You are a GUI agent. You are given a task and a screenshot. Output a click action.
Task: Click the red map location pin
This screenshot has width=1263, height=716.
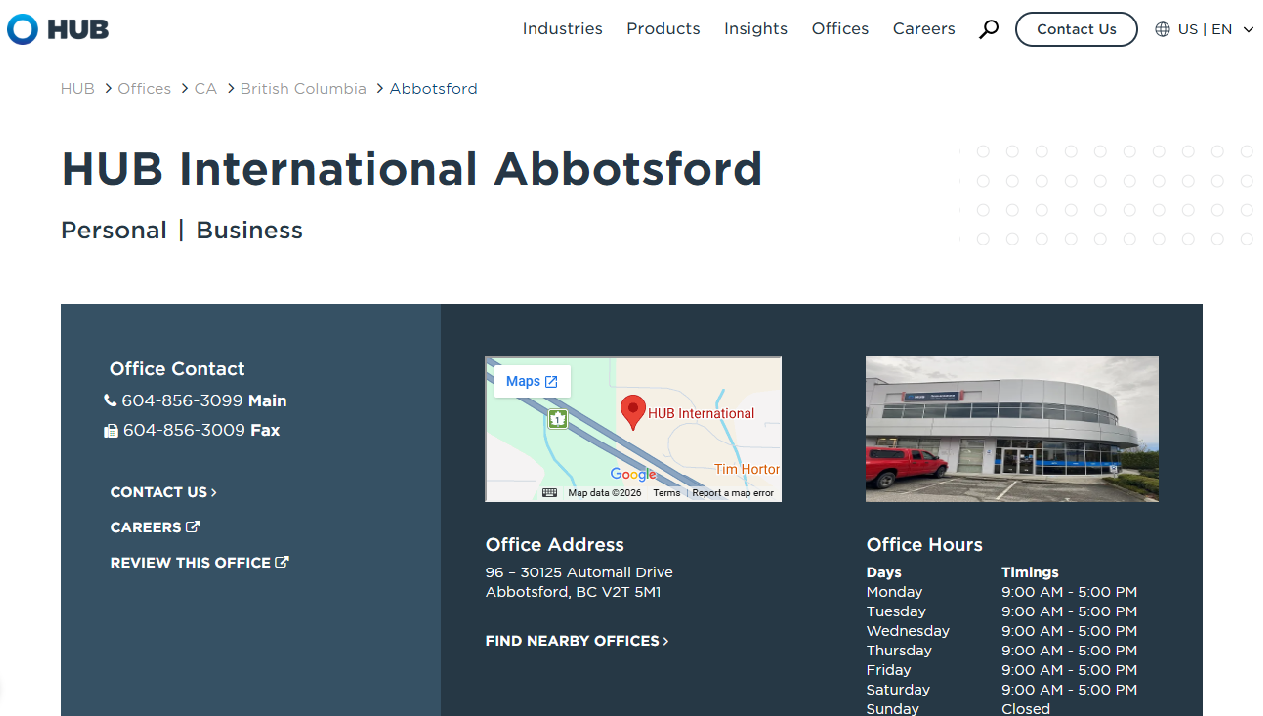632,411
